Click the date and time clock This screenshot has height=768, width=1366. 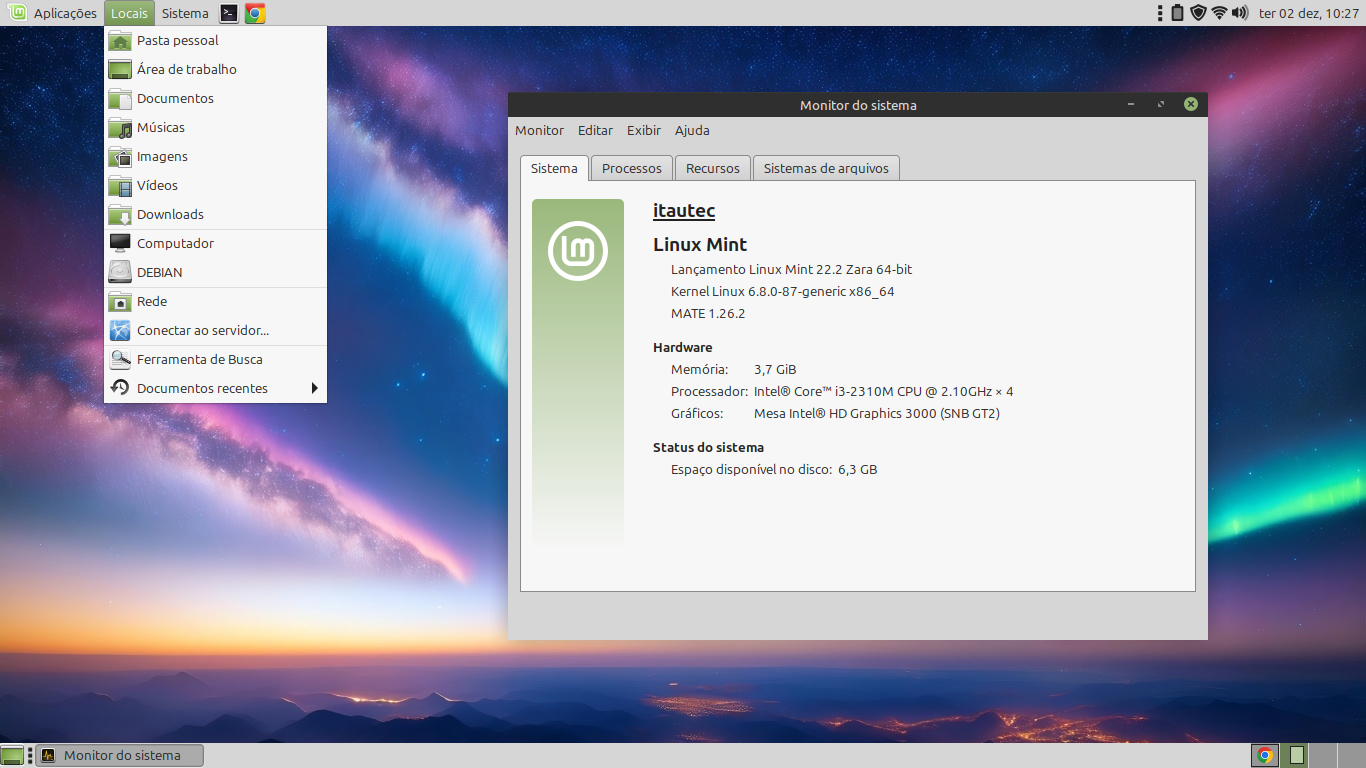click(x=1308, y=13)
